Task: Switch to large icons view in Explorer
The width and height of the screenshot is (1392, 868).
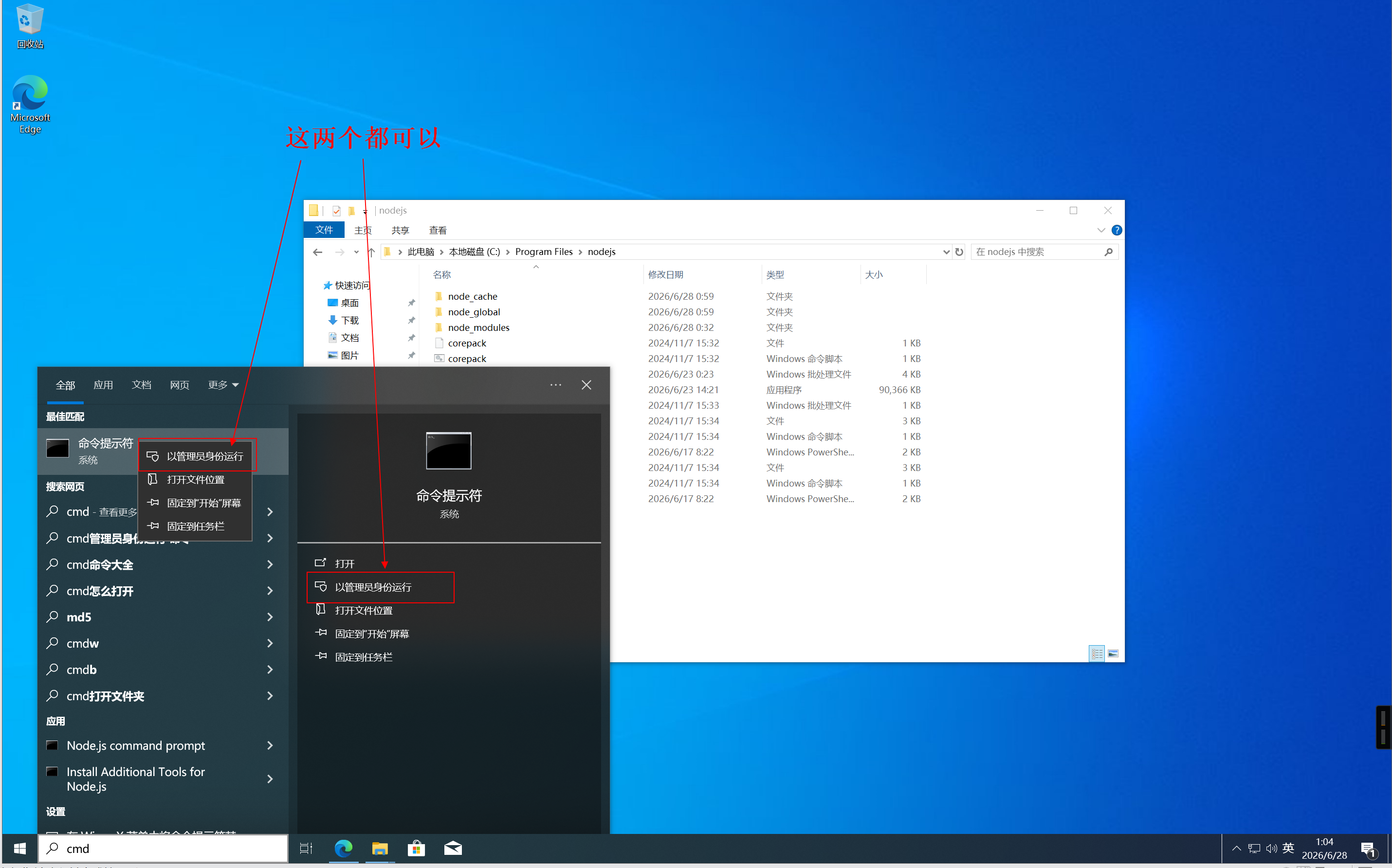Action: (1113, 654)
